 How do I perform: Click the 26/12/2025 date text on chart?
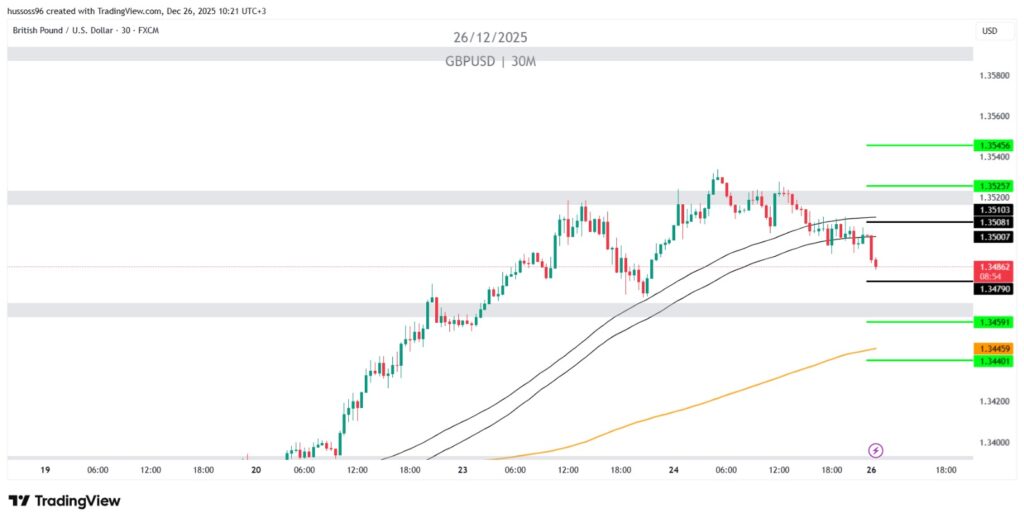[x=489, y=38]
